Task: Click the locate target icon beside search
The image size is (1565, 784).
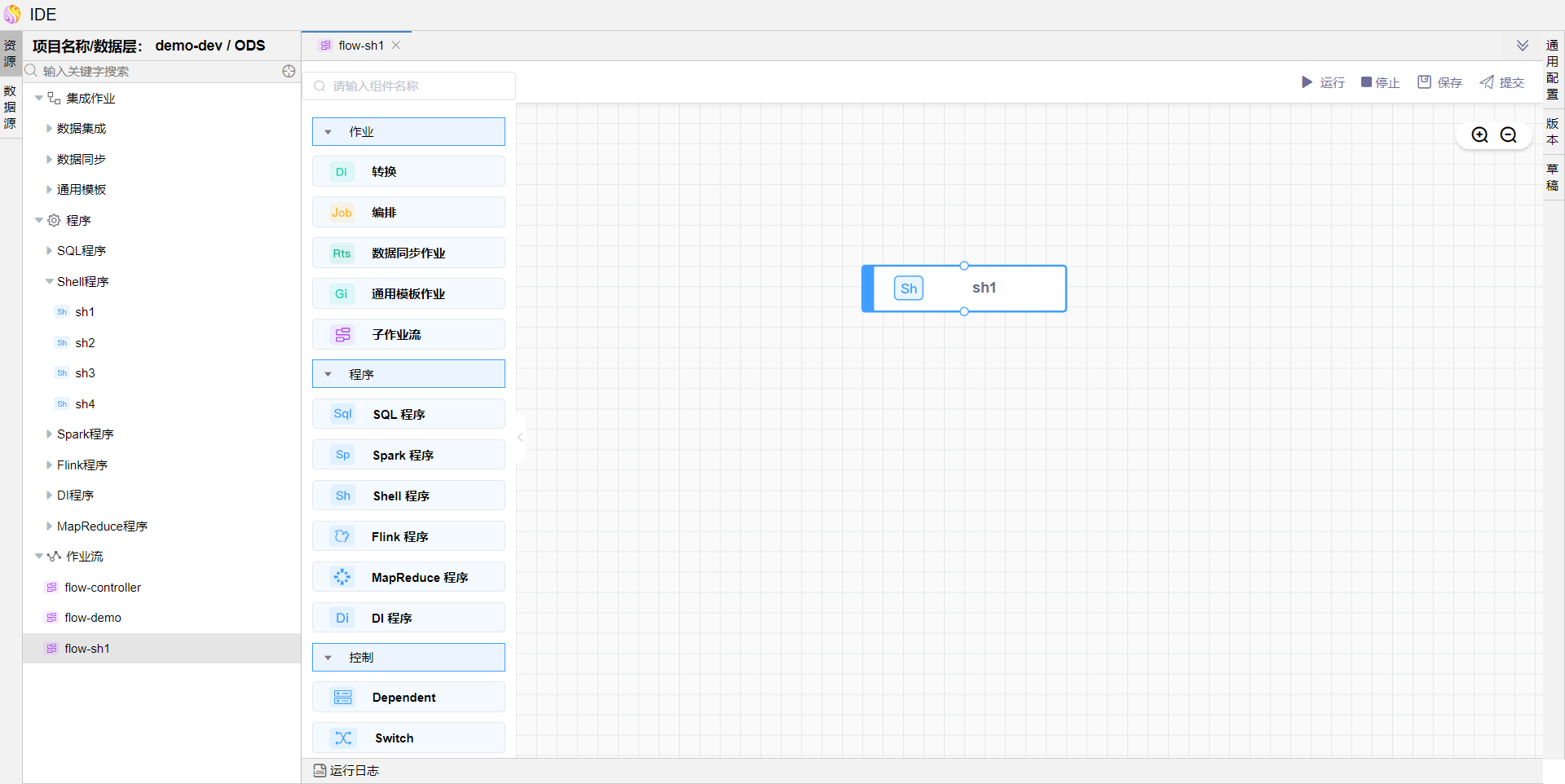Action: click(x=289, y=72)
